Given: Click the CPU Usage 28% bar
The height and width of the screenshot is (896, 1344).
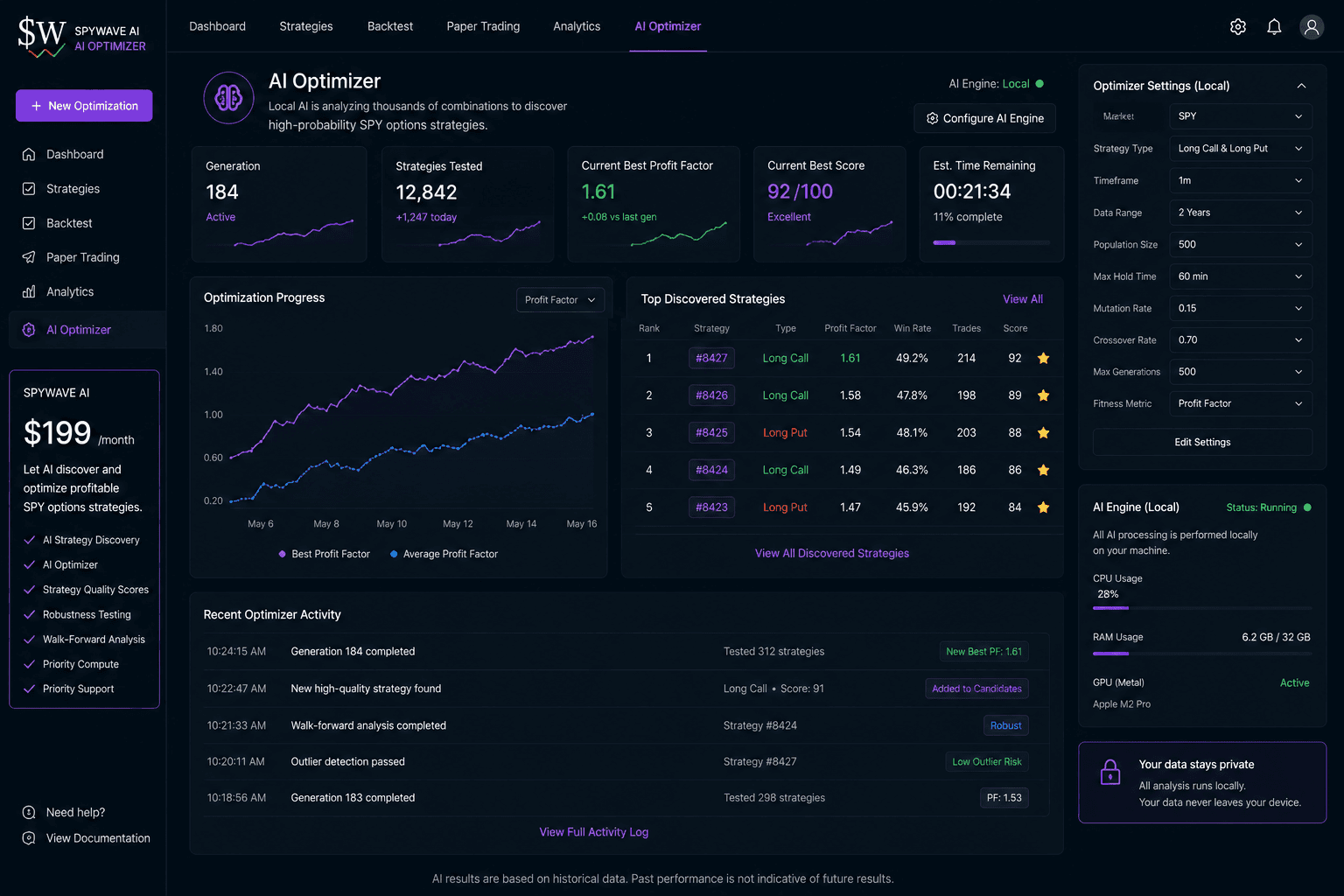Looking at the screenshot, I should point(1201,608).
